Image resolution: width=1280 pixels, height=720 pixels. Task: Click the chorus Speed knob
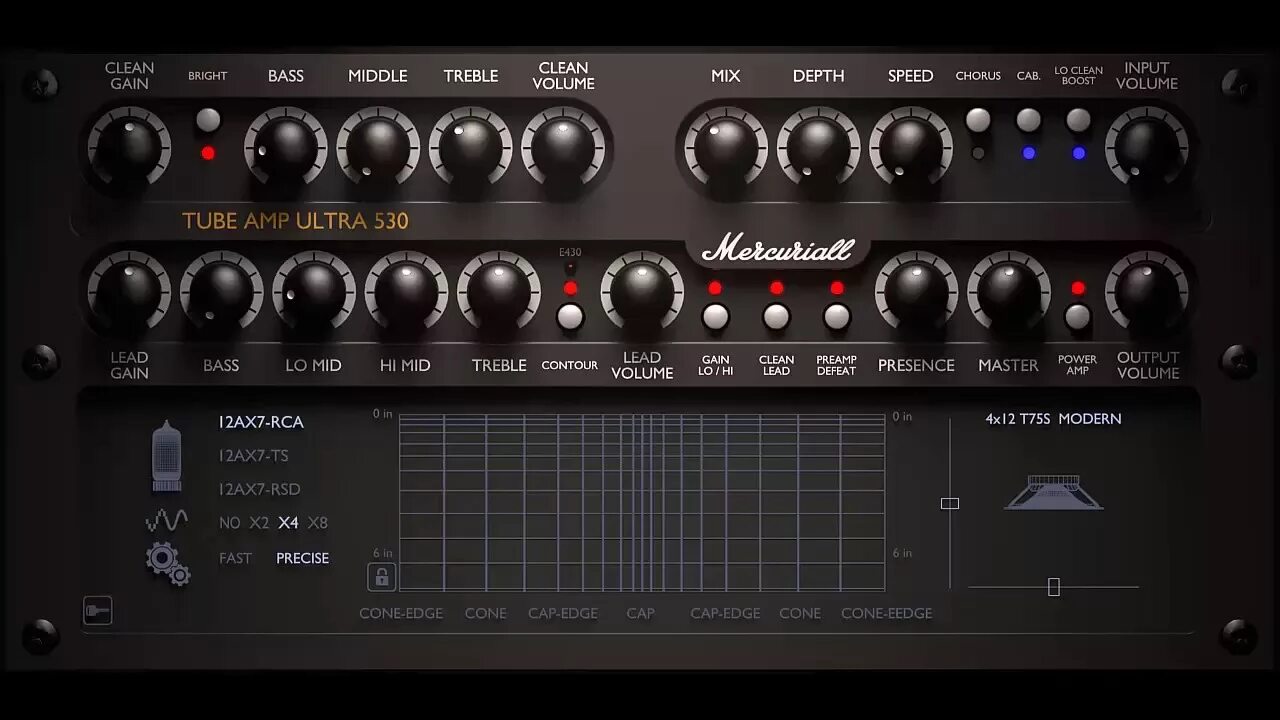[x=911, y=148]
